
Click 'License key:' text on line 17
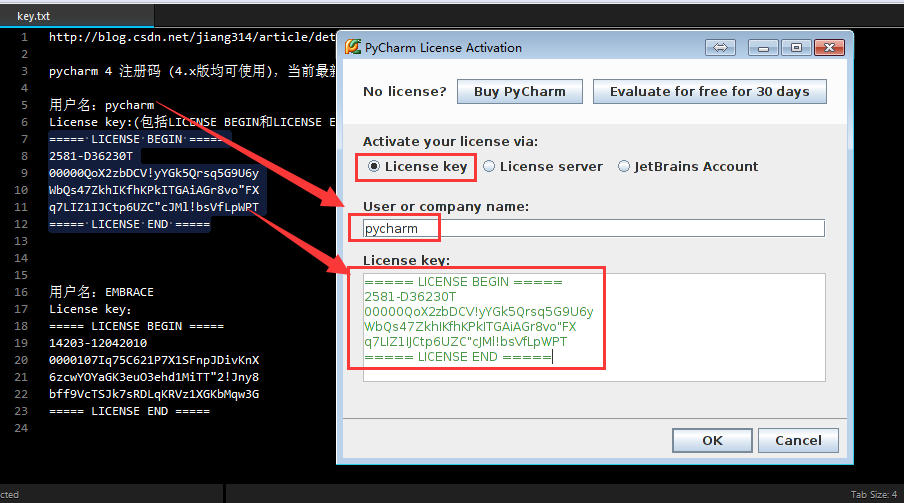[90, 309]
